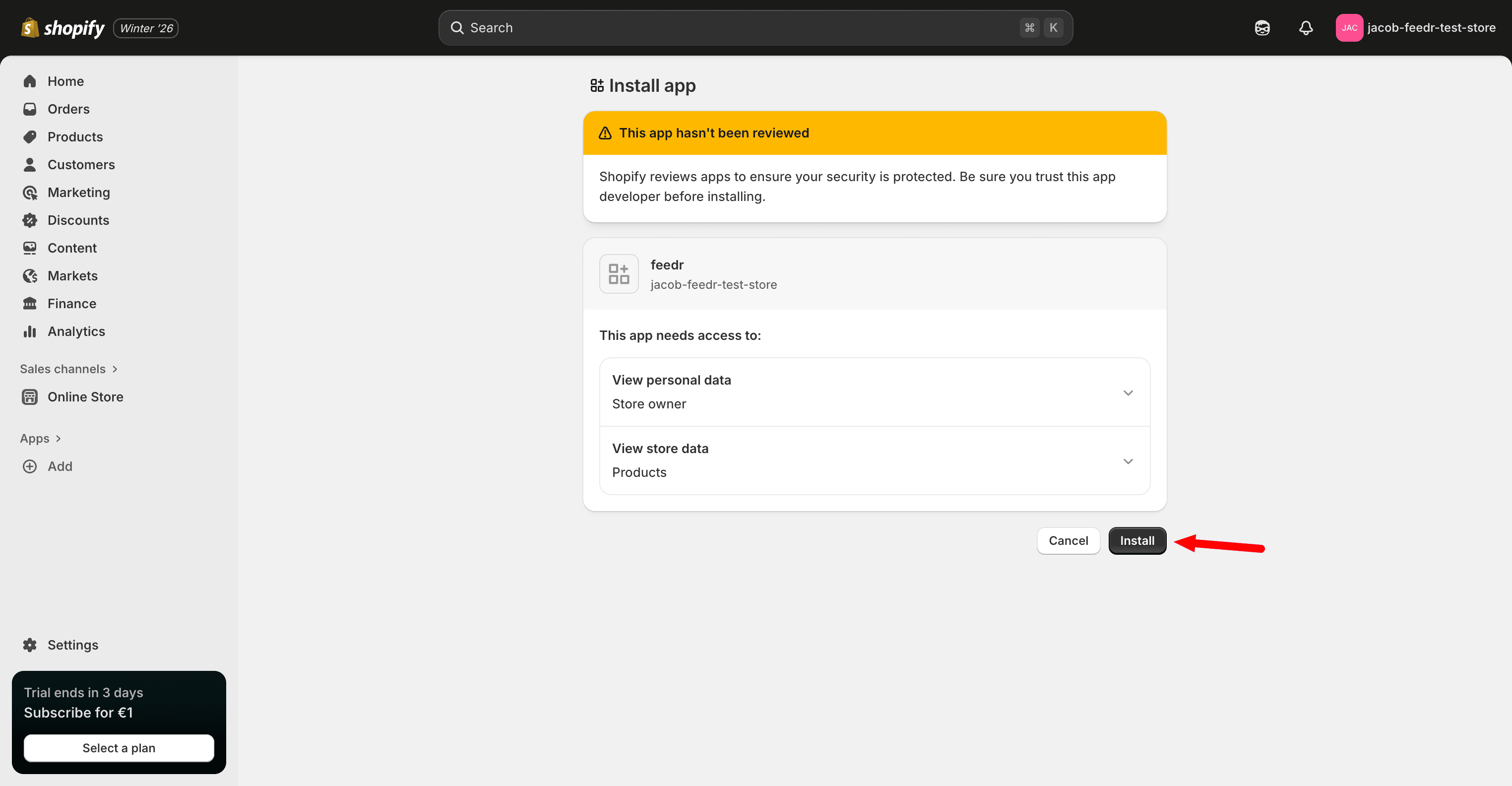This screenshot has height=786, width=1512.
Task: Click the Online Store channel icon
Action: 30,397
